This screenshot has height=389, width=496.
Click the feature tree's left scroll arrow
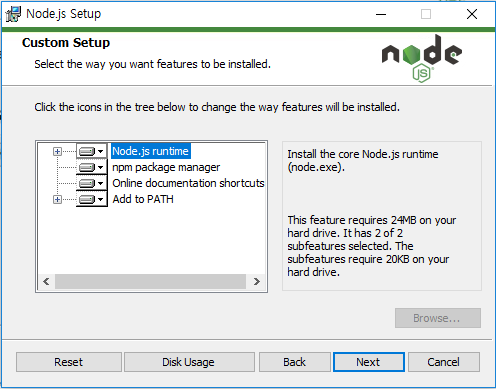(46, 282)
